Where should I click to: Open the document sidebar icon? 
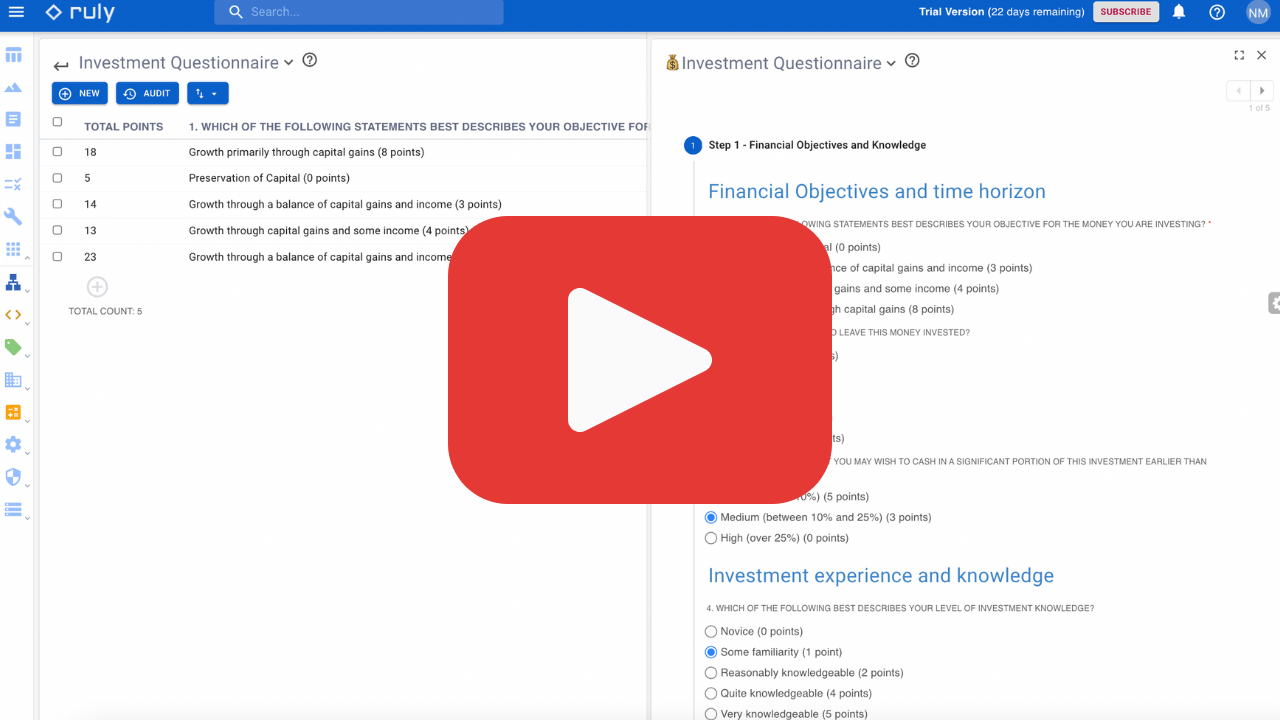[13, 119]
